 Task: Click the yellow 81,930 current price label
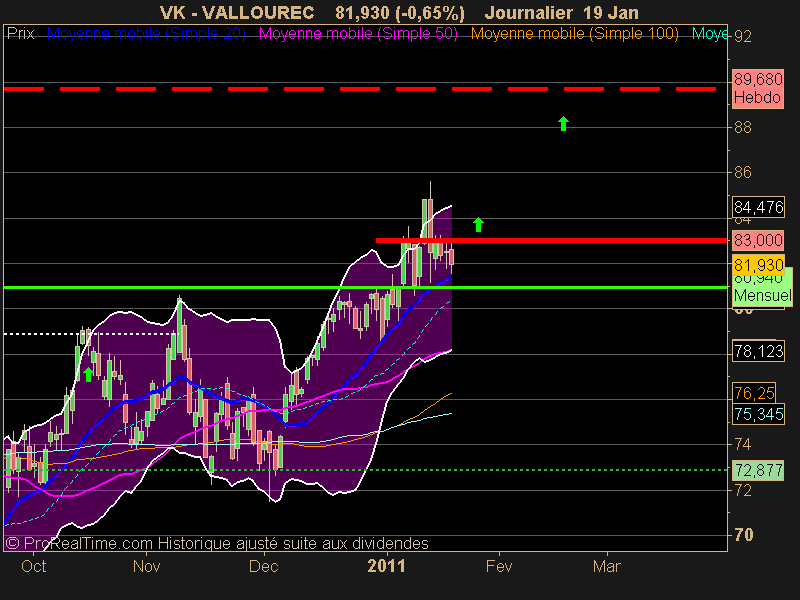point(758,265)
